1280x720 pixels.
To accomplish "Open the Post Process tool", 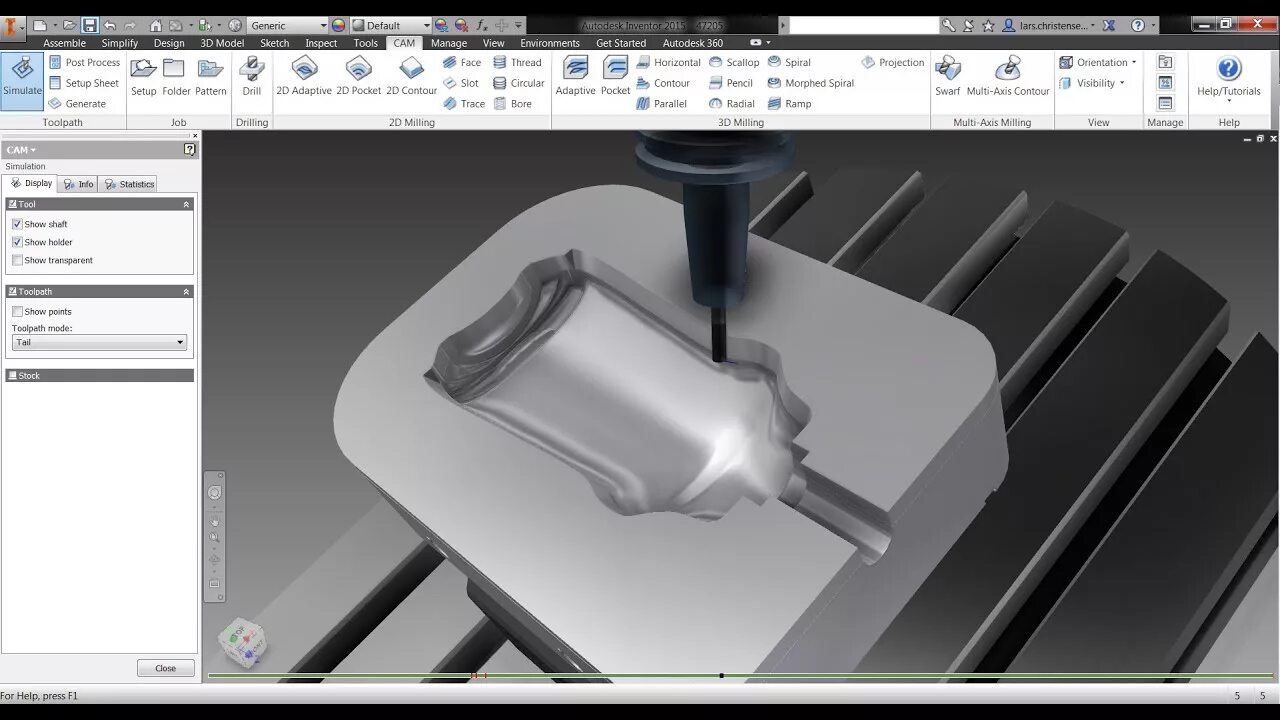I will [84, 62].
